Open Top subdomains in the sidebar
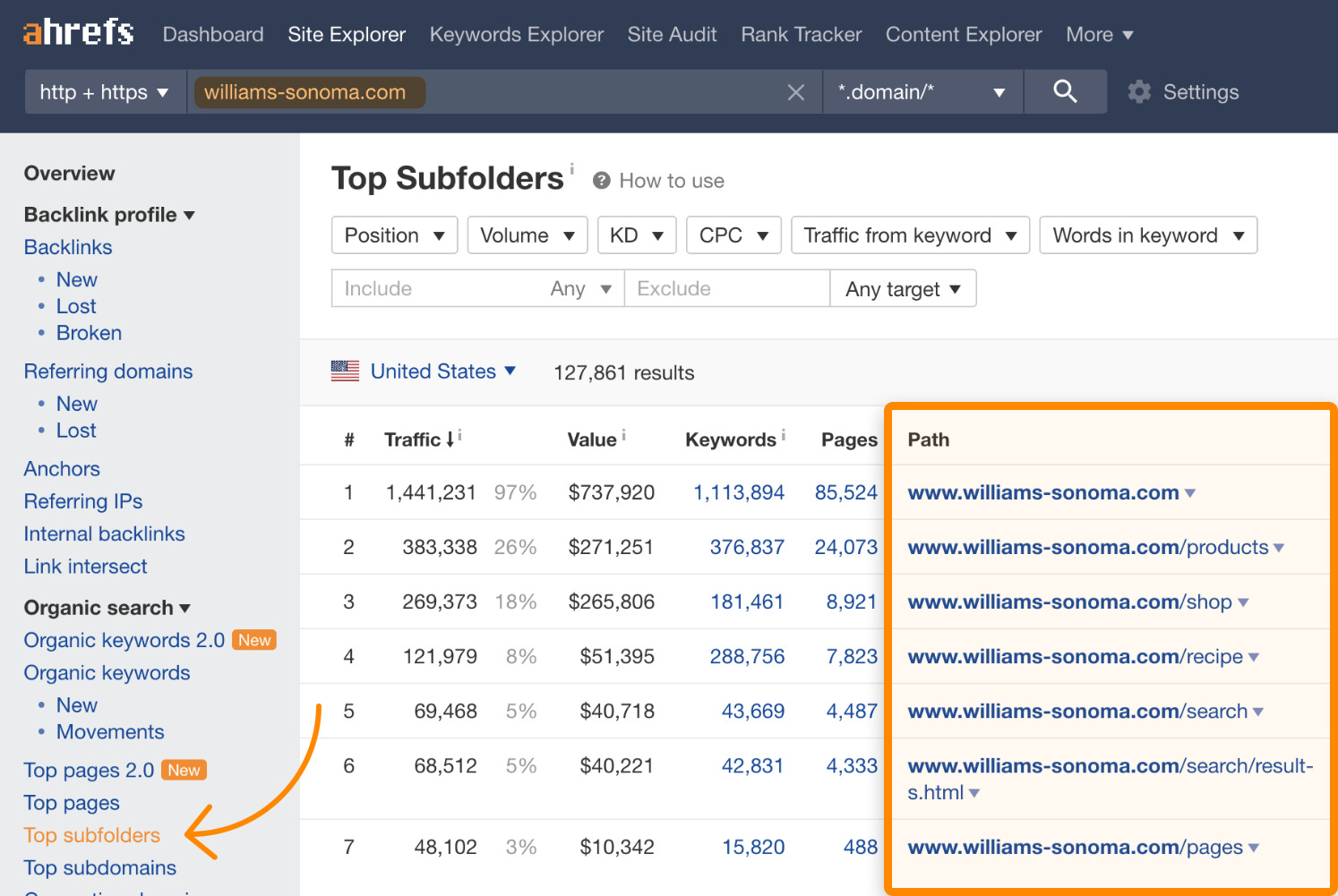 (x=100, y=867)
